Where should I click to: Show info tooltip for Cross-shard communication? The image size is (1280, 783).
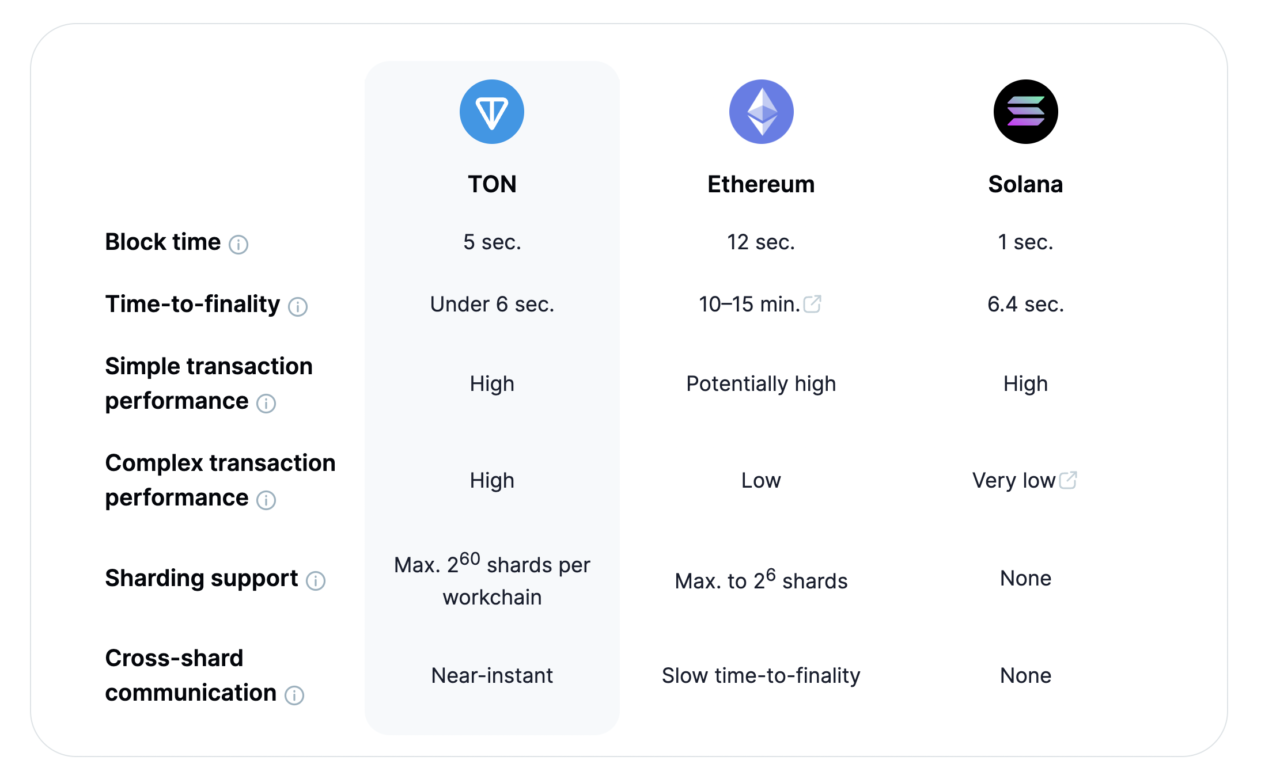coord(294,695)
